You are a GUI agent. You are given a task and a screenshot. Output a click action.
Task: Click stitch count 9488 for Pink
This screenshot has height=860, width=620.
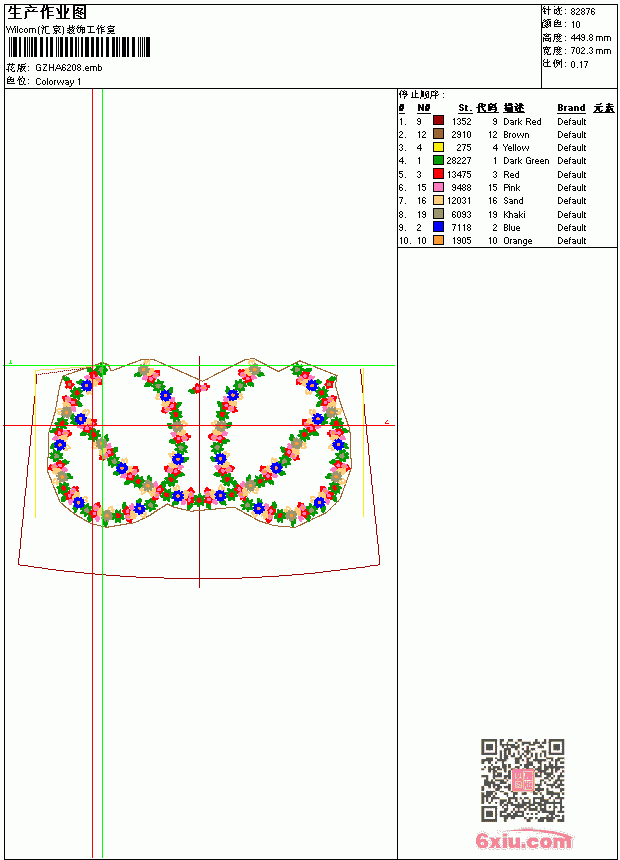(461, 188)
